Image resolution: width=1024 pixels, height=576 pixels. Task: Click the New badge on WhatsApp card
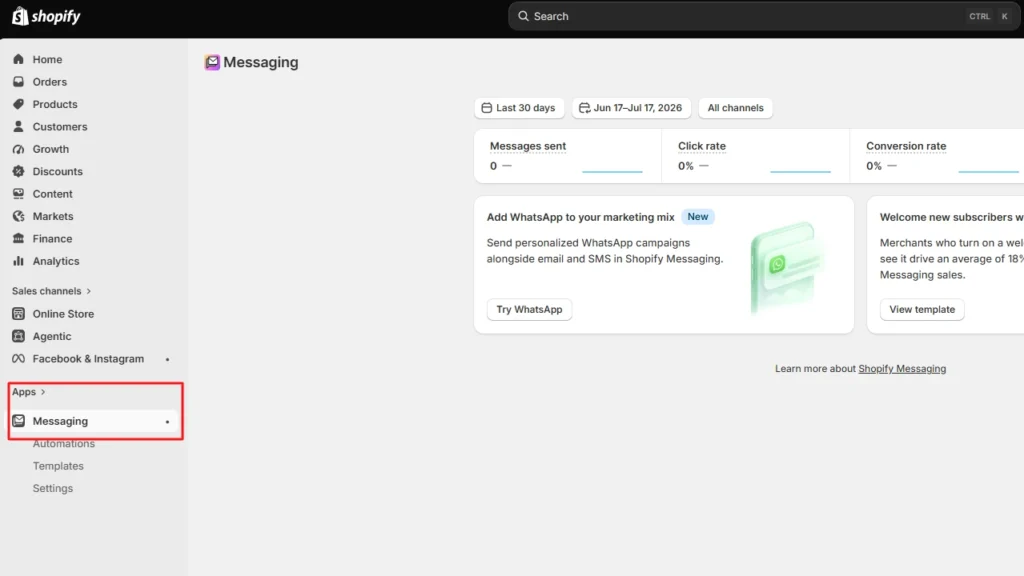(697, 217)
